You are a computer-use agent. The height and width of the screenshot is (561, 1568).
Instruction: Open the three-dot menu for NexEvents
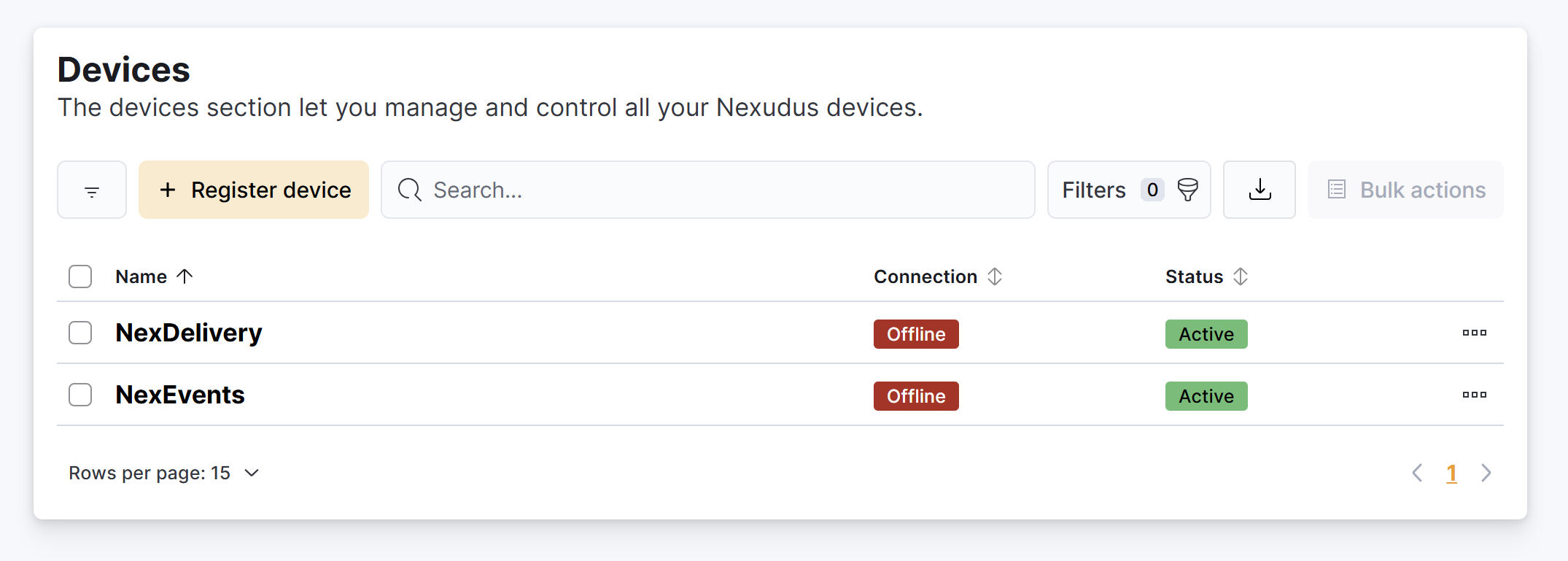point(1474,395)
